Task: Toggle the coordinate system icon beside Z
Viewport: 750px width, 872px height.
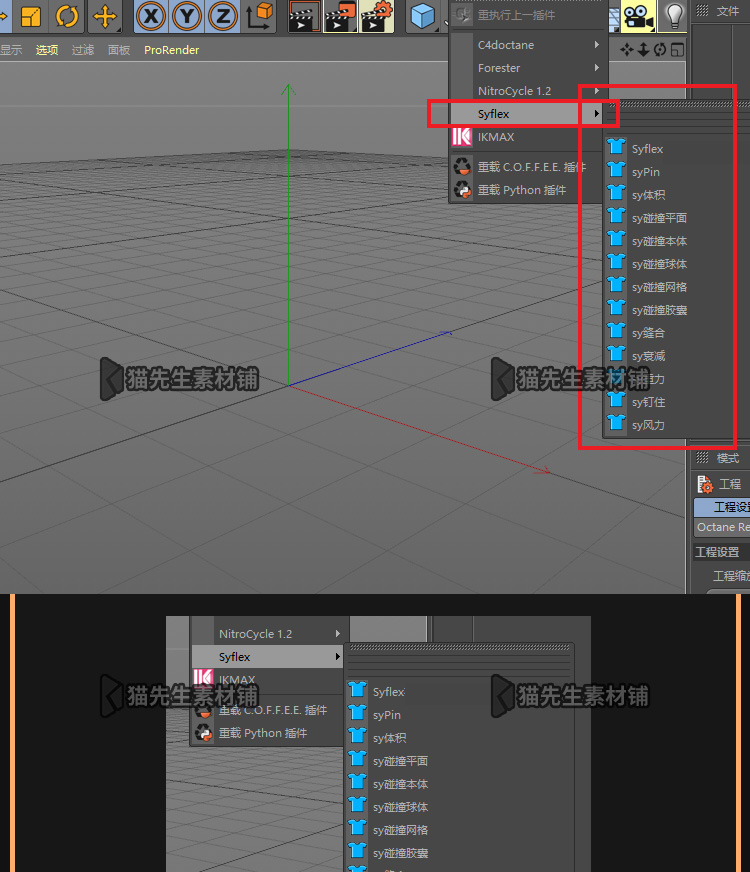Action: pyautogui.click(x=259, y=16)
